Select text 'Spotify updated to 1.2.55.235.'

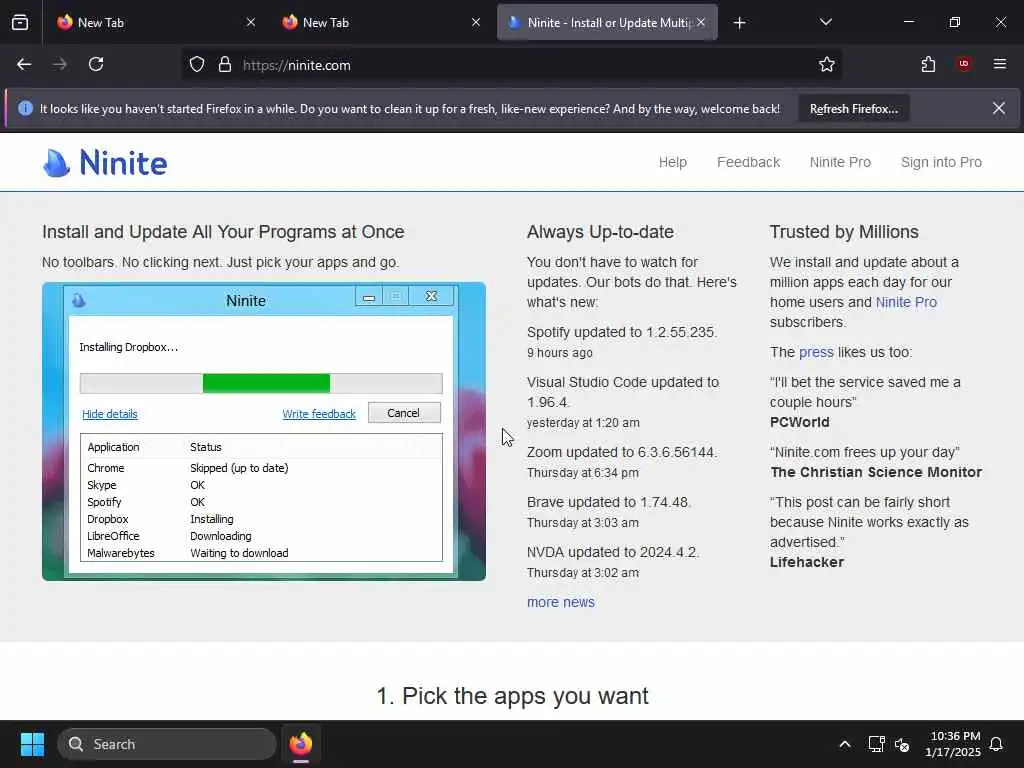click(x=622, y=332)
